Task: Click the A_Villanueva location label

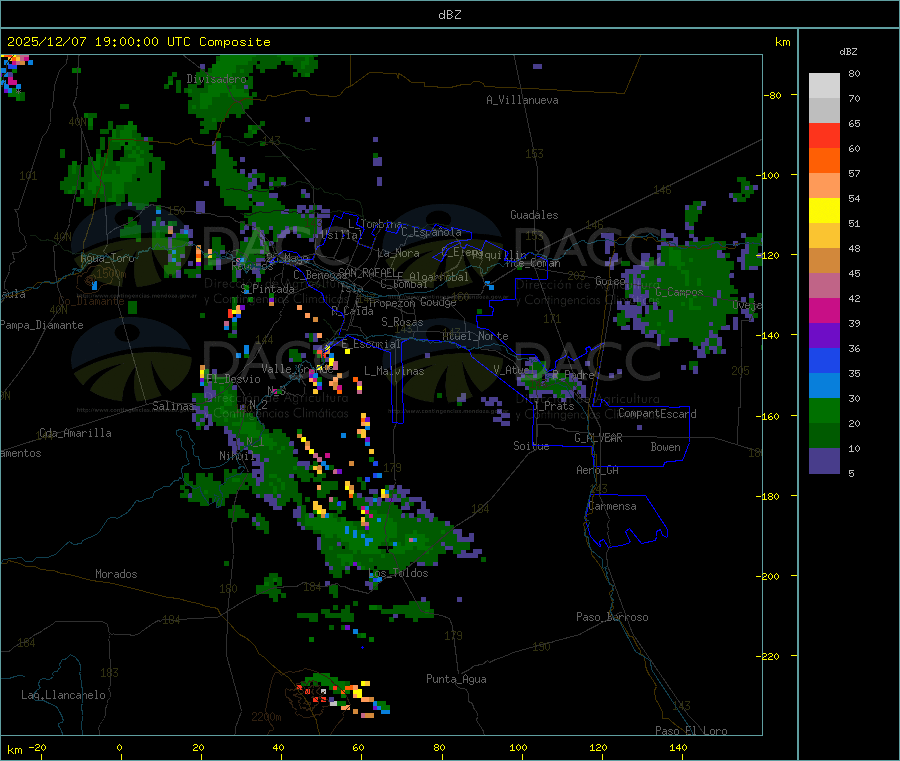Action: [522, 100]
